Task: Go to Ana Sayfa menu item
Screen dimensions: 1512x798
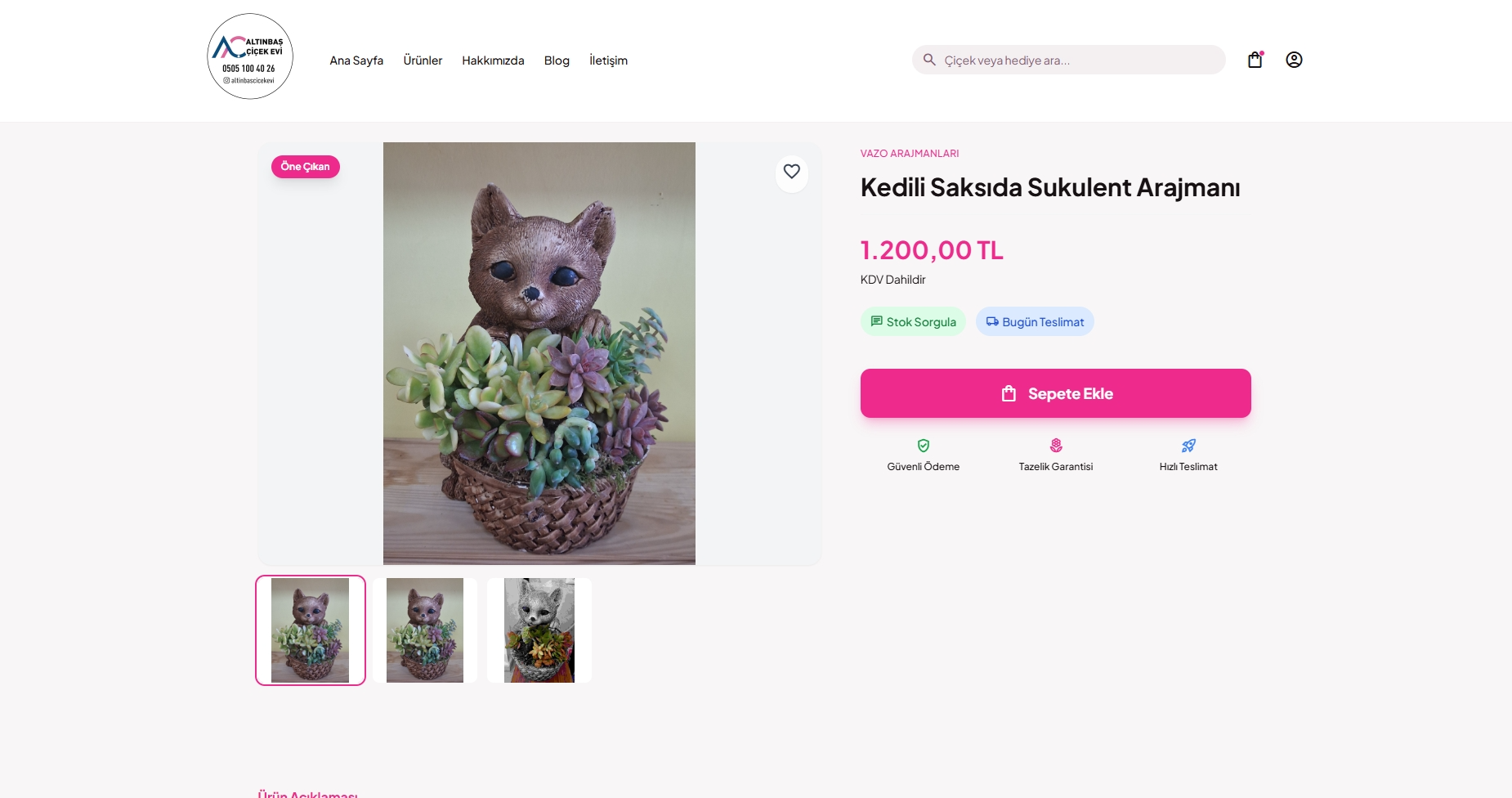Action: pyautogui.click(x=356, y=61)
